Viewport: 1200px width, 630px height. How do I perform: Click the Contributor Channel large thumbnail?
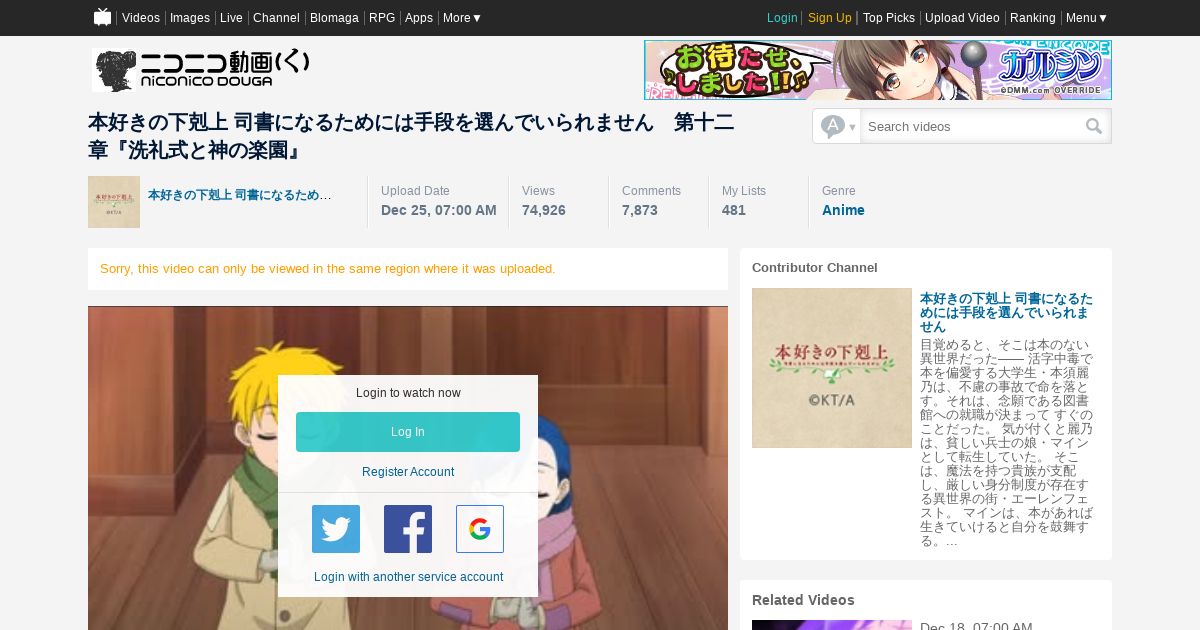point(832,368)
